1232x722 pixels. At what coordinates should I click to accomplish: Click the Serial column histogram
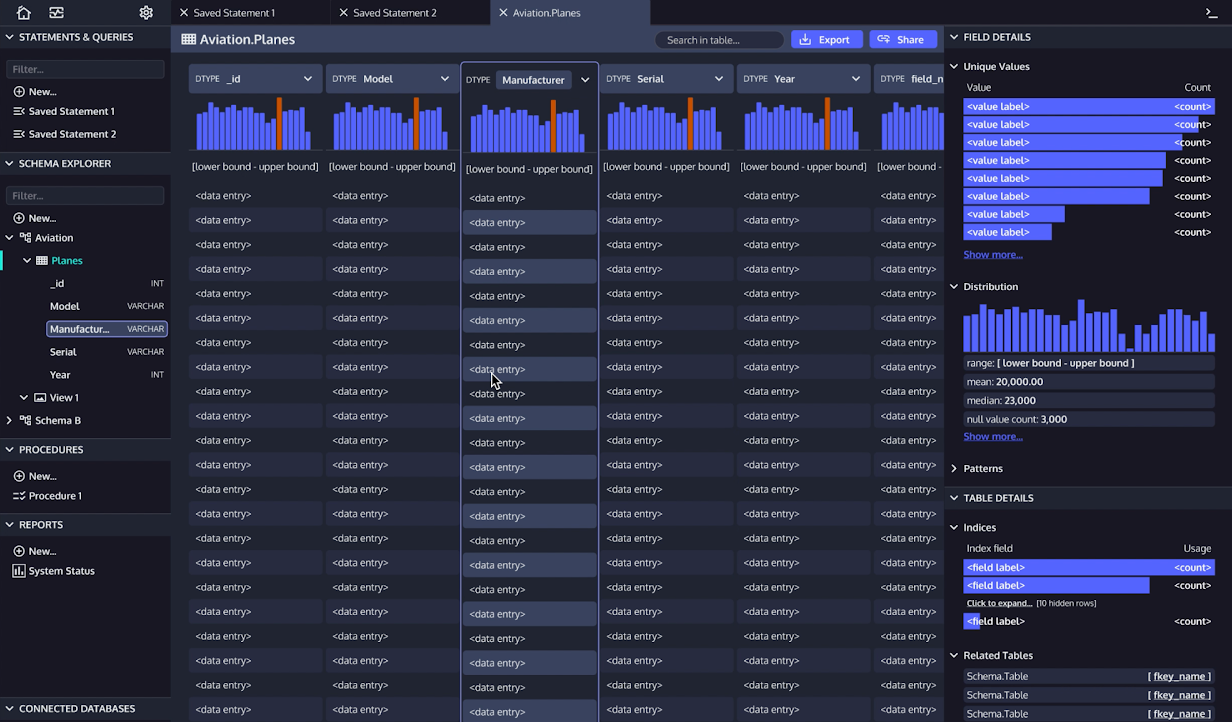[x=664, y=124]
